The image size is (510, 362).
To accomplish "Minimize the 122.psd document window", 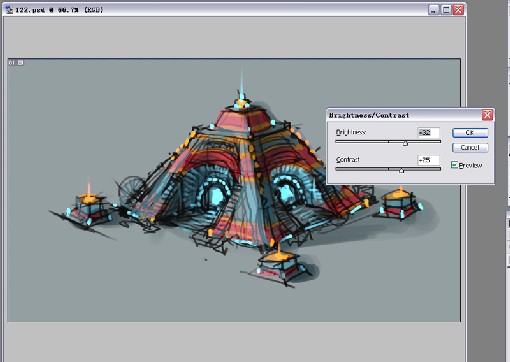I will click(433, 10).
